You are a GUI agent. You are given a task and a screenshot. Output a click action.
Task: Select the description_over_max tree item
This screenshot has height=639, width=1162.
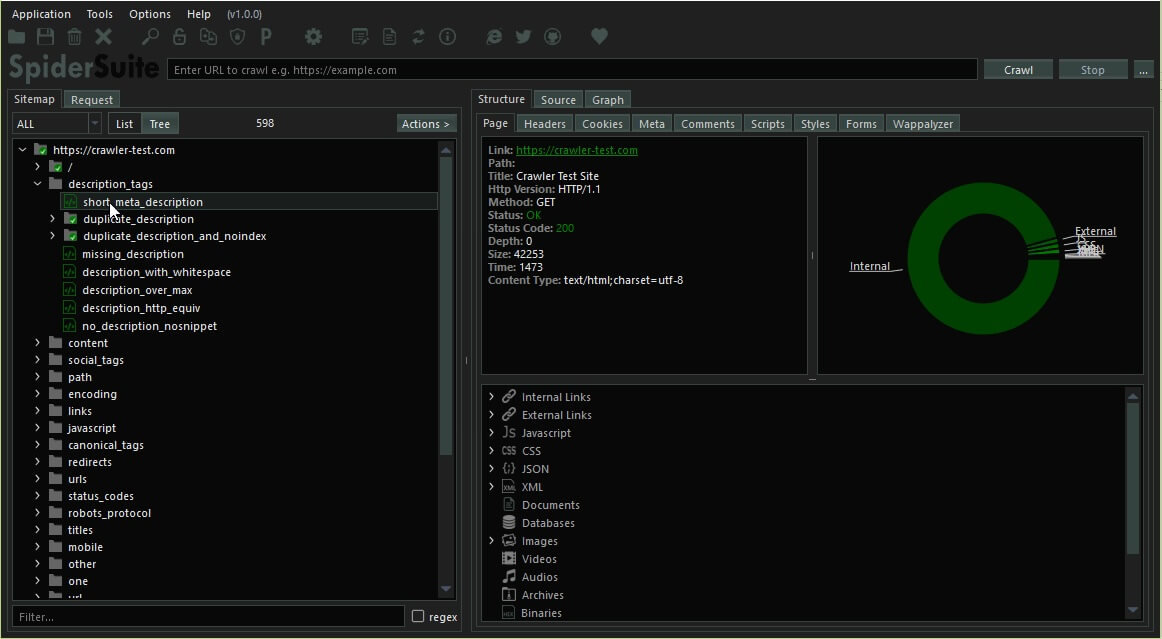pos(137,290)
